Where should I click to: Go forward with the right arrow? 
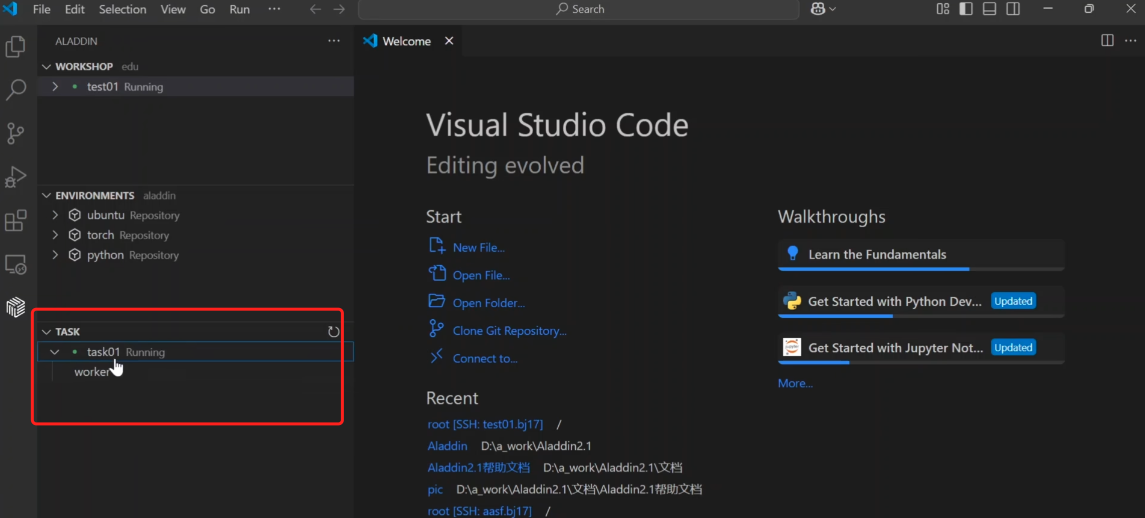click(x=339, y=9)
